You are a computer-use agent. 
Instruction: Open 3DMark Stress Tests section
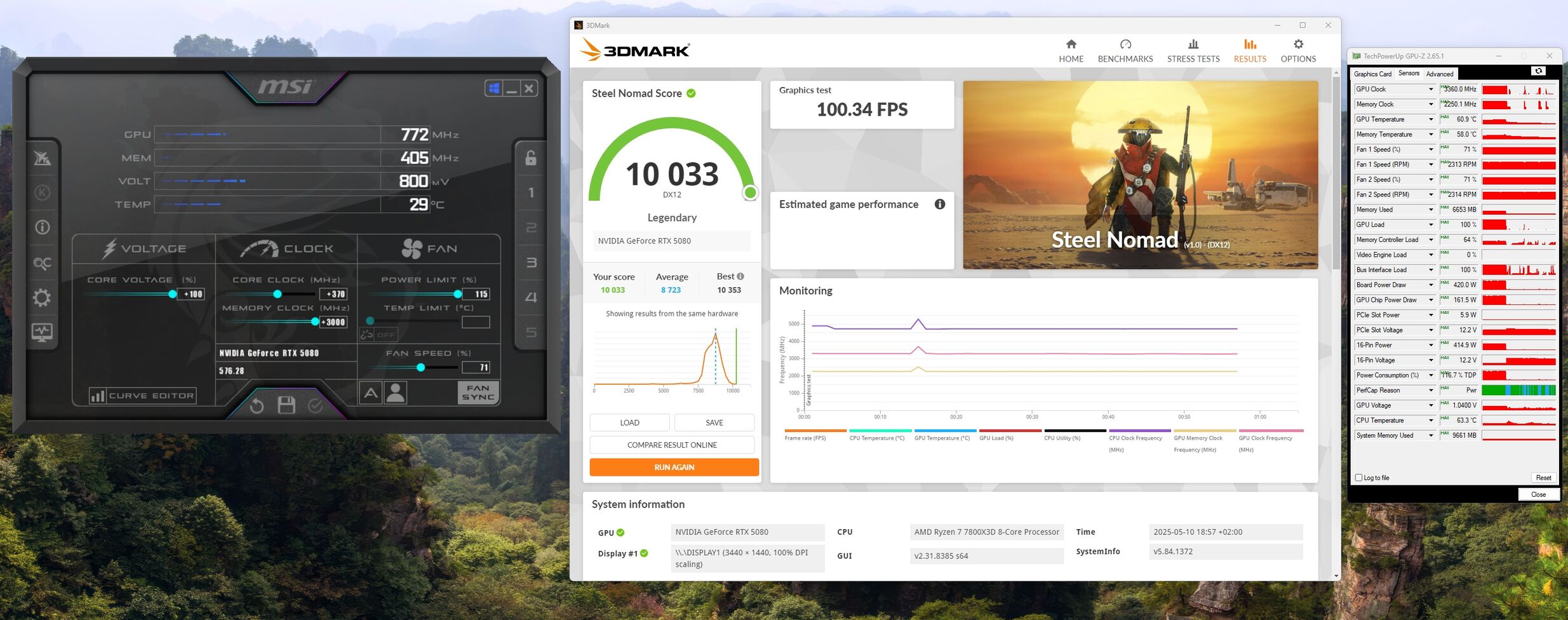[1193, 51]
